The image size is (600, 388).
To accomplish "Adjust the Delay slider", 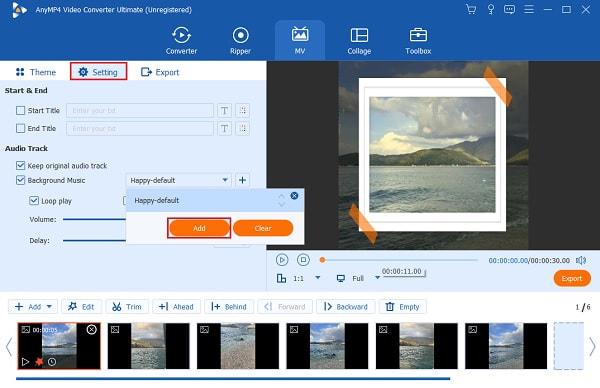I will coord(94,240).
